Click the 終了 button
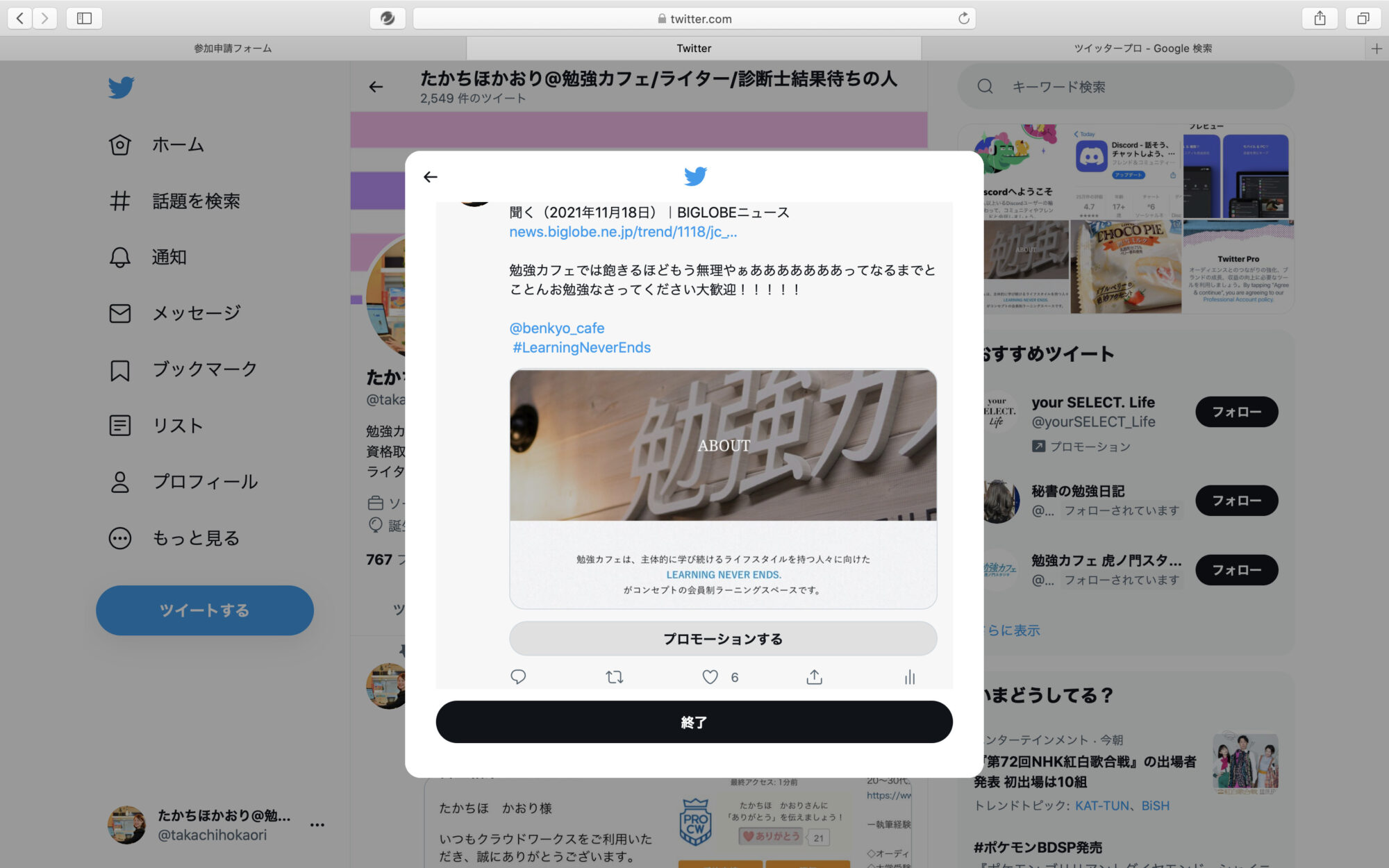Screen dimensions: 1389x868 [x=694, y=722]
